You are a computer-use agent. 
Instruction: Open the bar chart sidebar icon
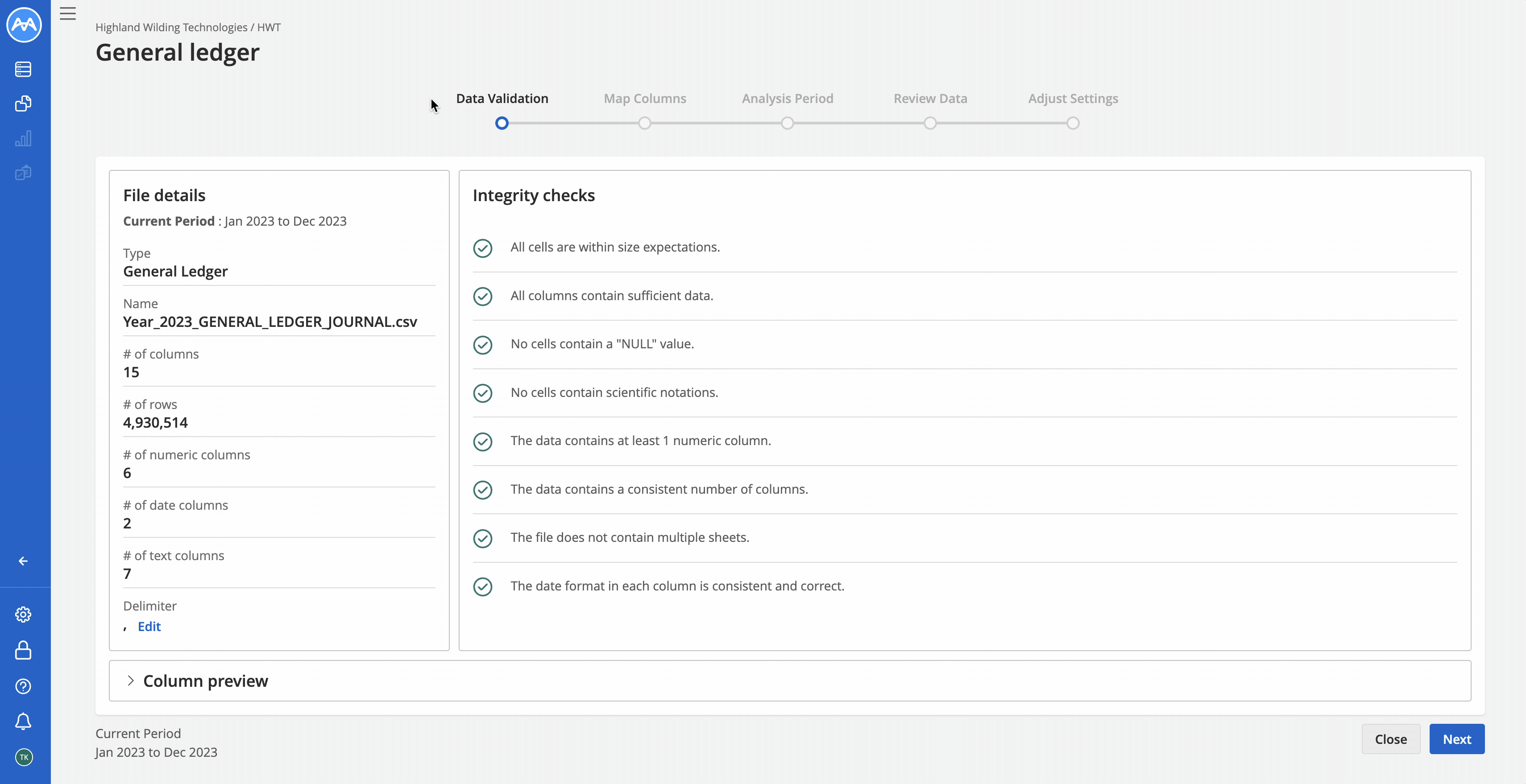[23, 139]
